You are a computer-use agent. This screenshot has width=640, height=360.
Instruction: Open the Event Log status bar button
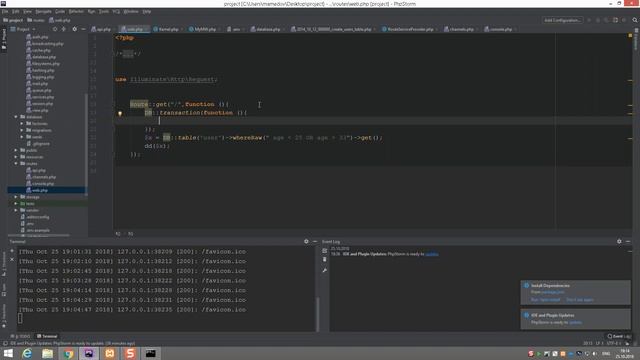coord(619,336)
